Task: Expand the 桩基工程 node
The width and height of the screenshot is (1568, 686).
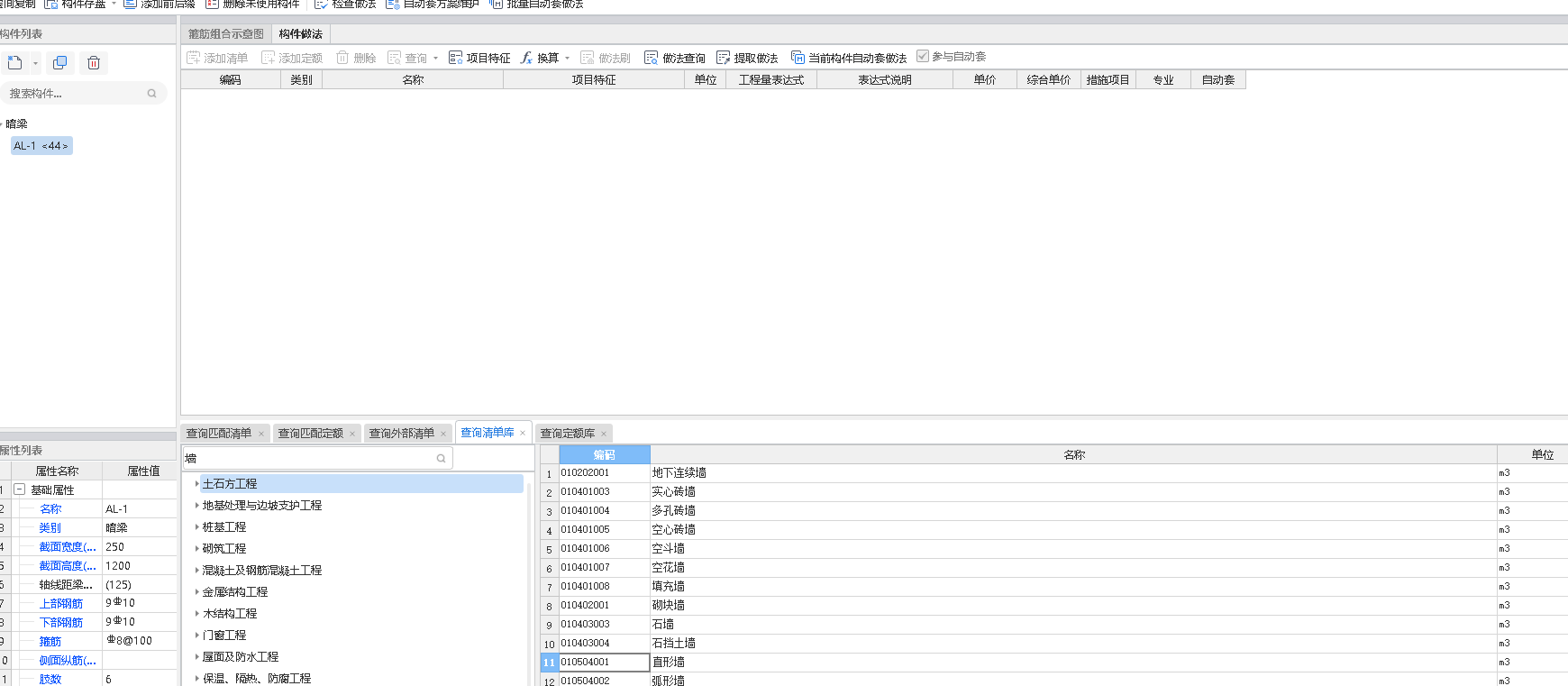Action: click(196, 527)
